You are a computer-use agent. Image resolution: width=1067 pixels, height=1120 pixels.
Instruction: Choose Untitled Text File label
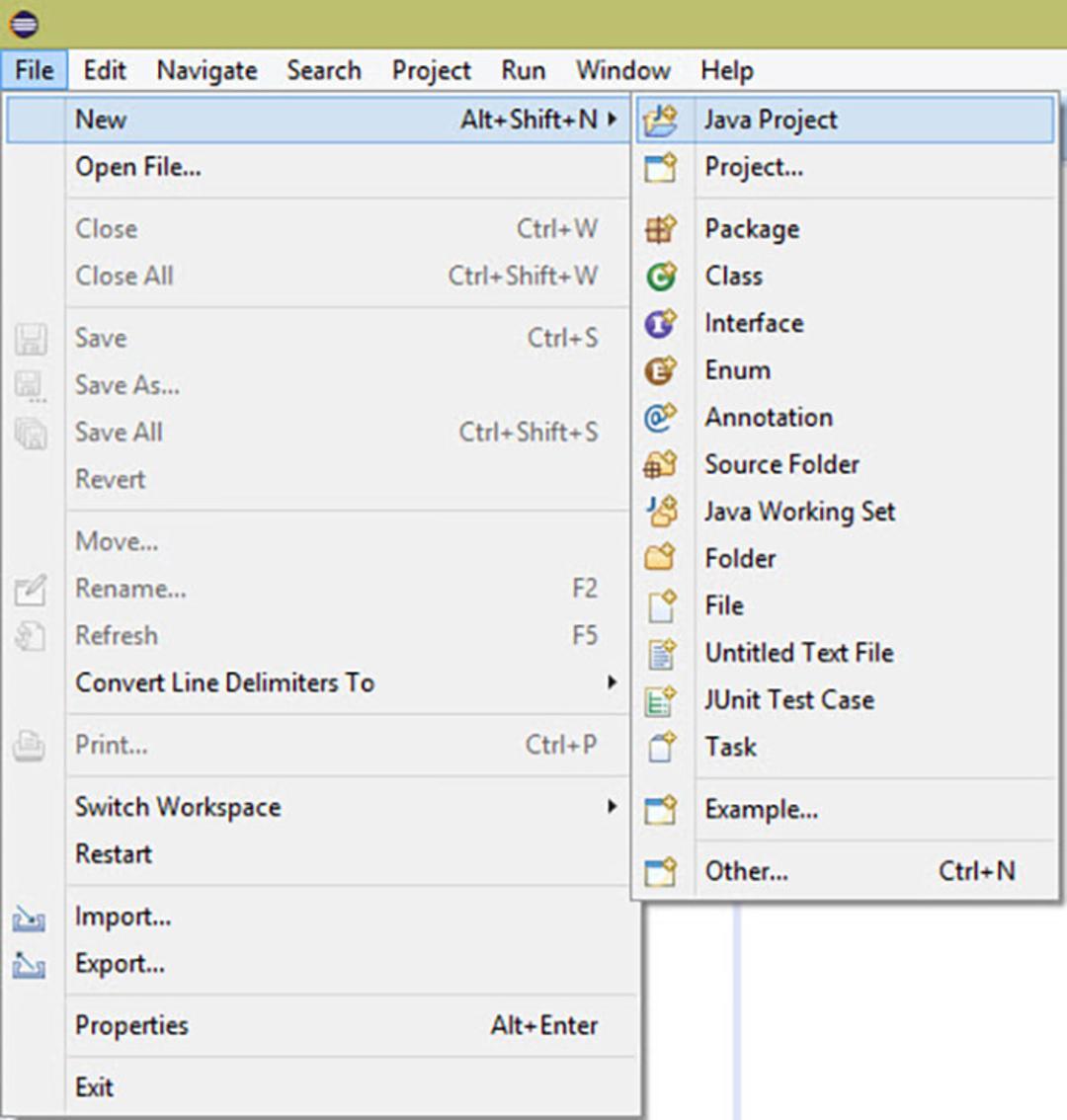(799, 653)
